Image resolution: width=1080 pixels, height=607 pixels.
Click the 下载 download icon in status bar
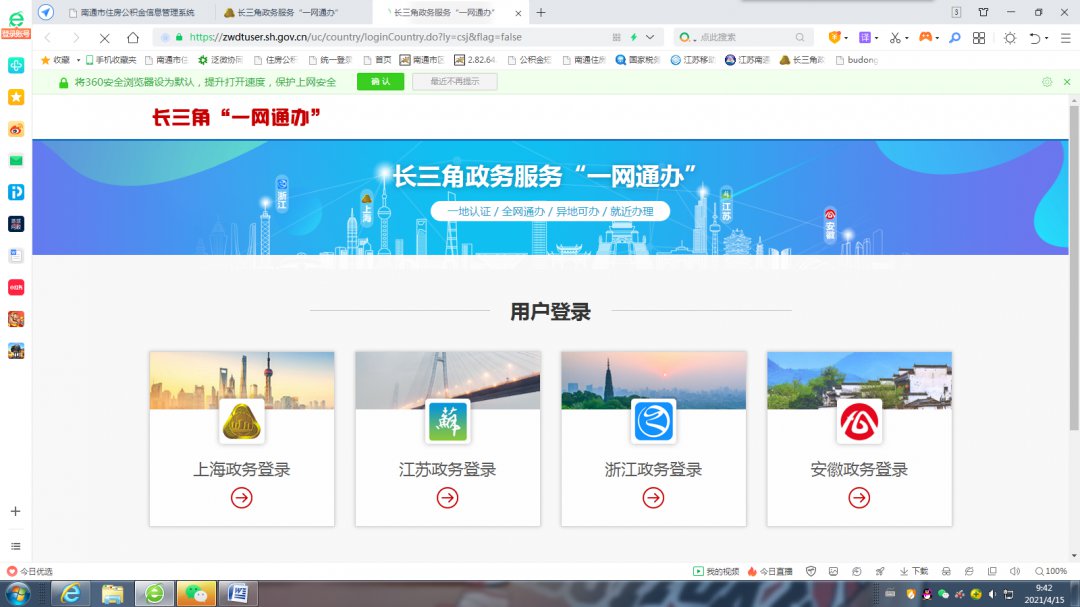(913, 571)
